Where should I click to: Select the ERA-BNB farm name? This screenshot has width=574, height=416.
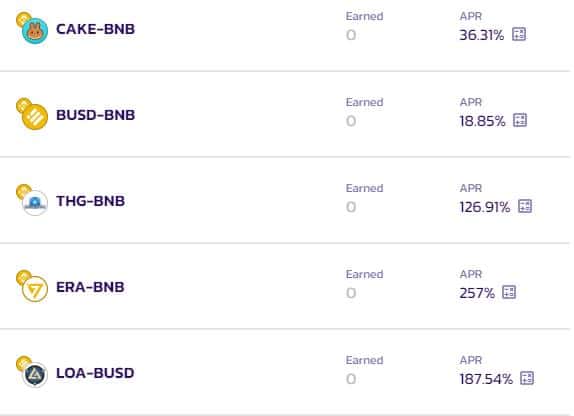pos(90,287)
